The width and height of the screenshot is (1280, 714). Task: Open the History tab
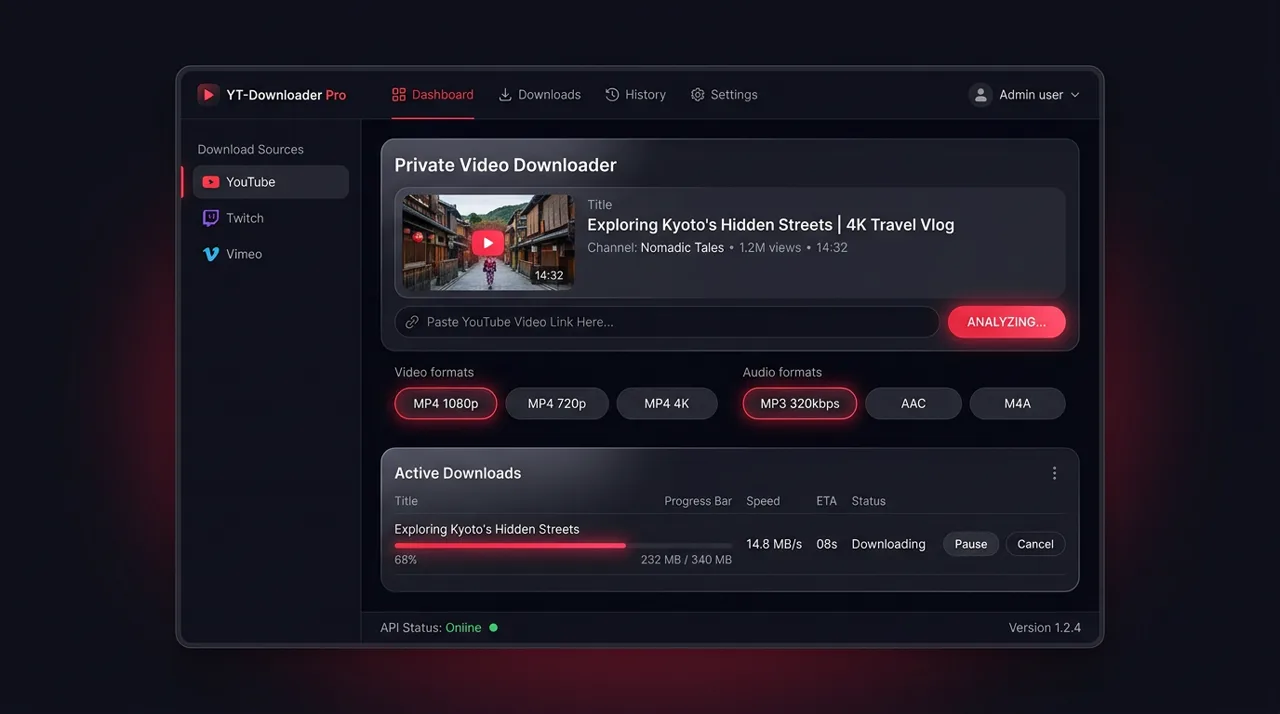tap(636, 94)
